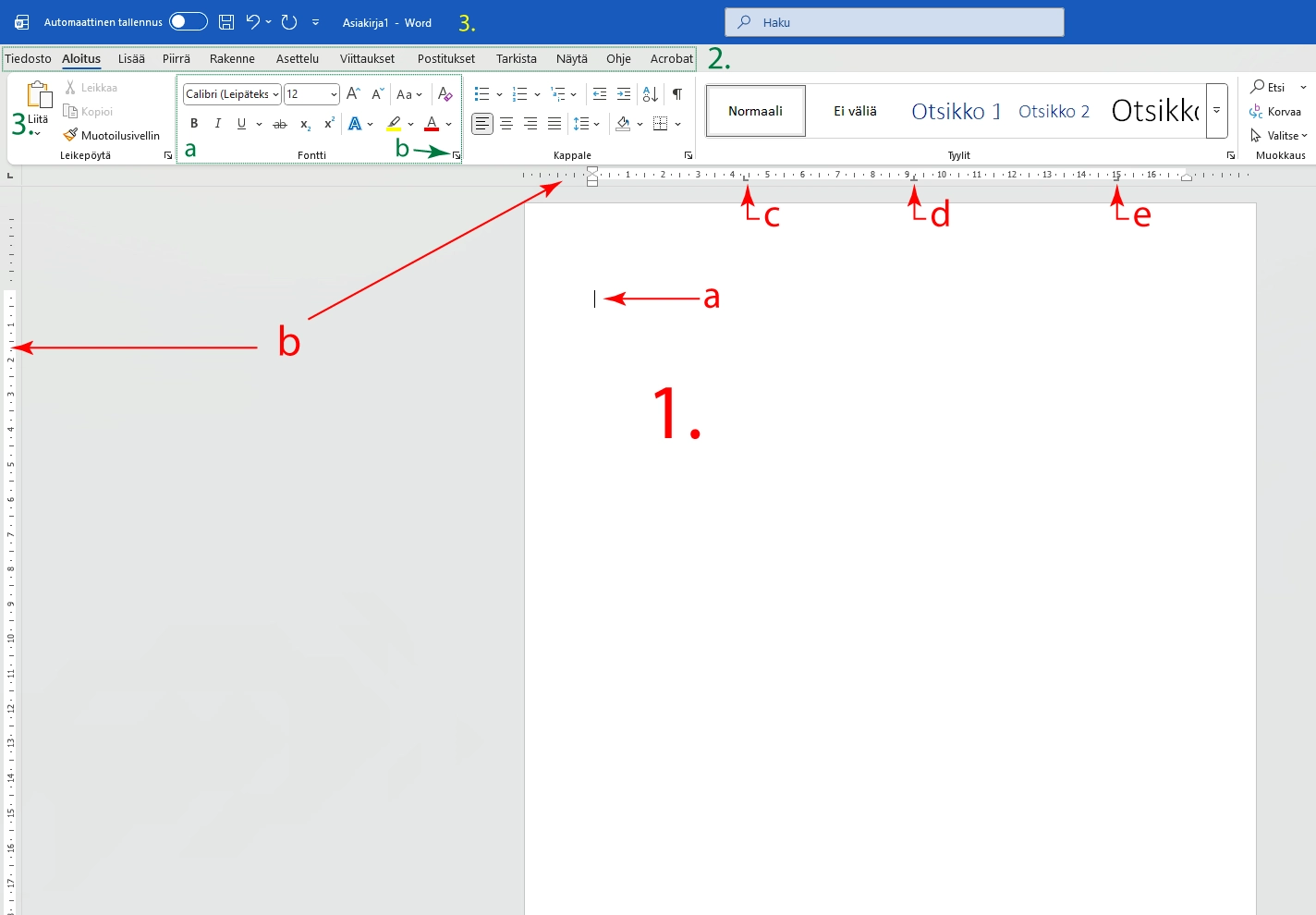Image resolution: width=1316 pixels, height=915 pixels.
Task: Click the Increase font size icon
Action: coord(353,94)
